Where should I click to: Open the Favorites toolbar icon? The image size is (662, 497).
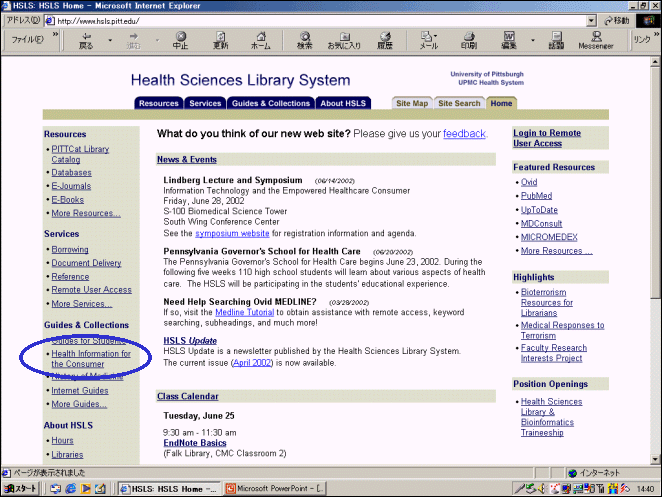345,40
